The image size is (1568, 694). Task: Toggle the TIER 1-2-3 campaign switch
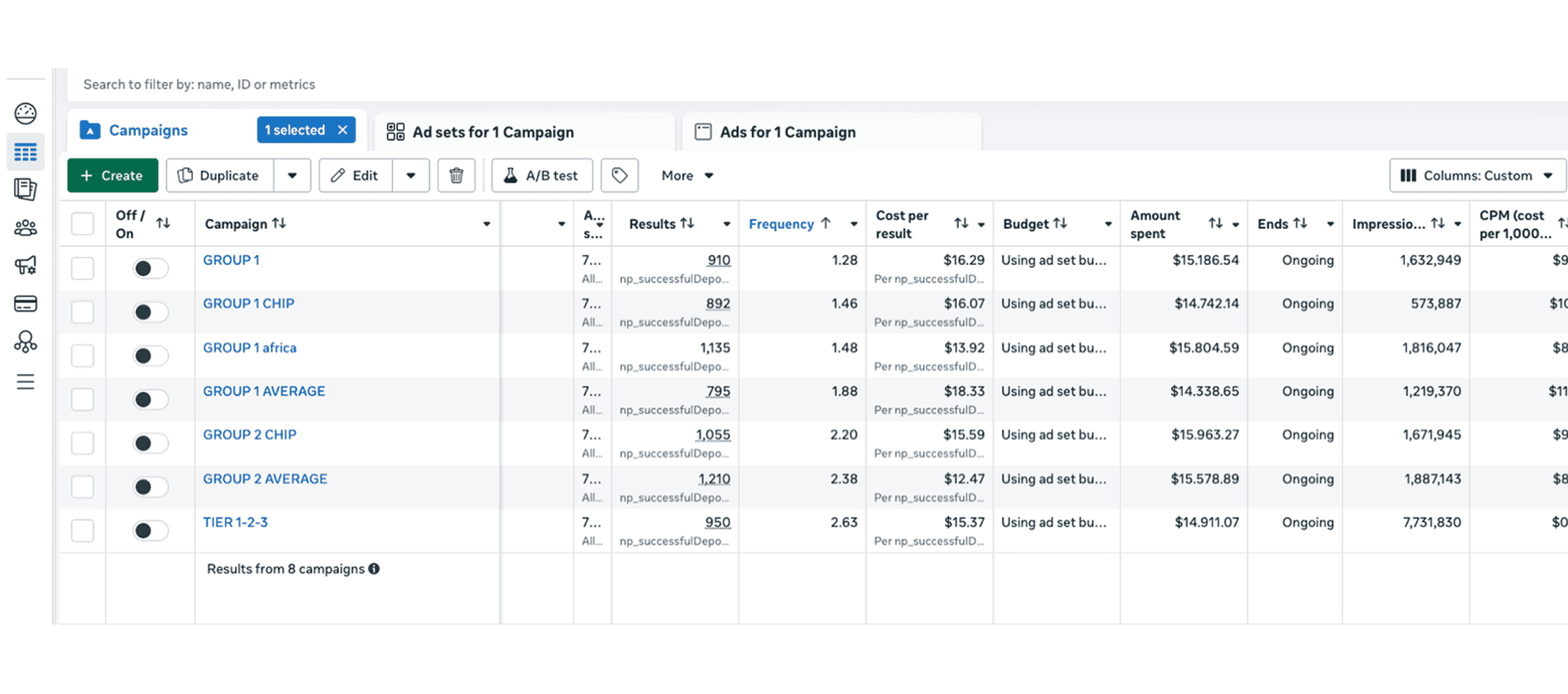pyautogui.click(x=151, y=531)
